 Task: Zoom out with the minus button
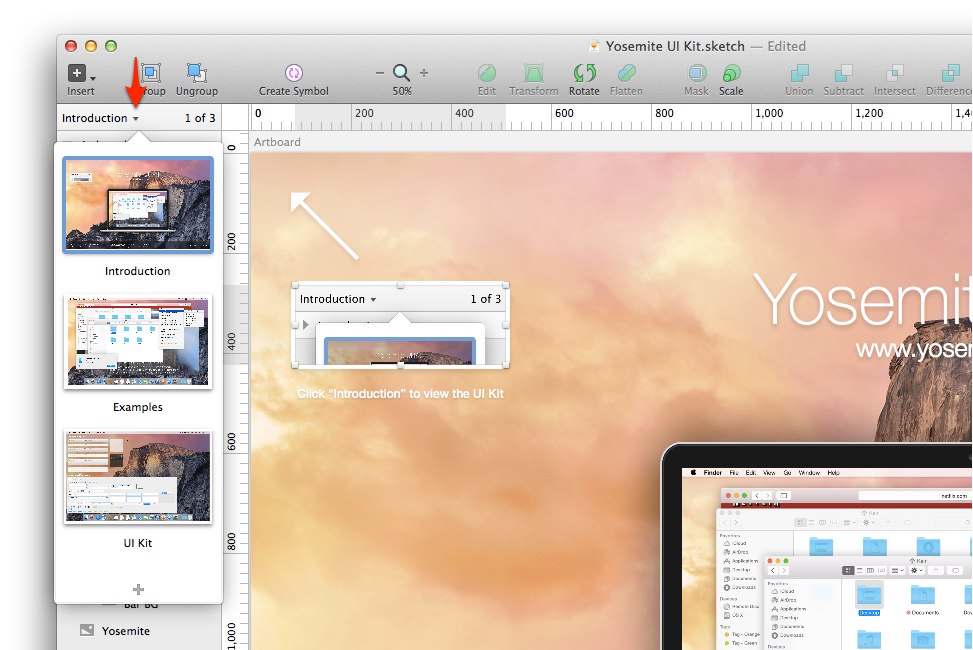(380, 73)
